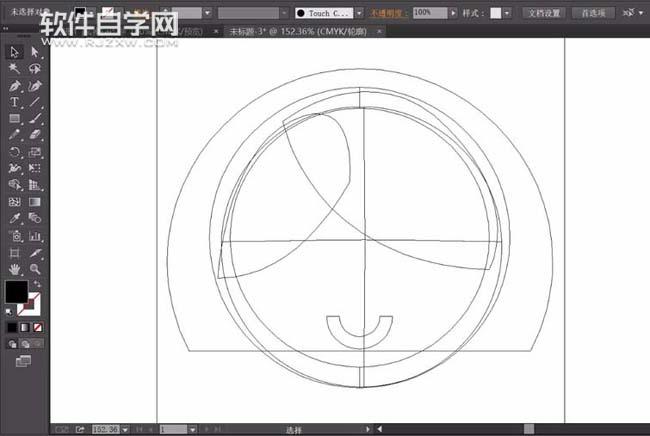
Task: Open the Touch Calligraphic brush dropdown
Action: pyautogui.click(x=355, y=13)
